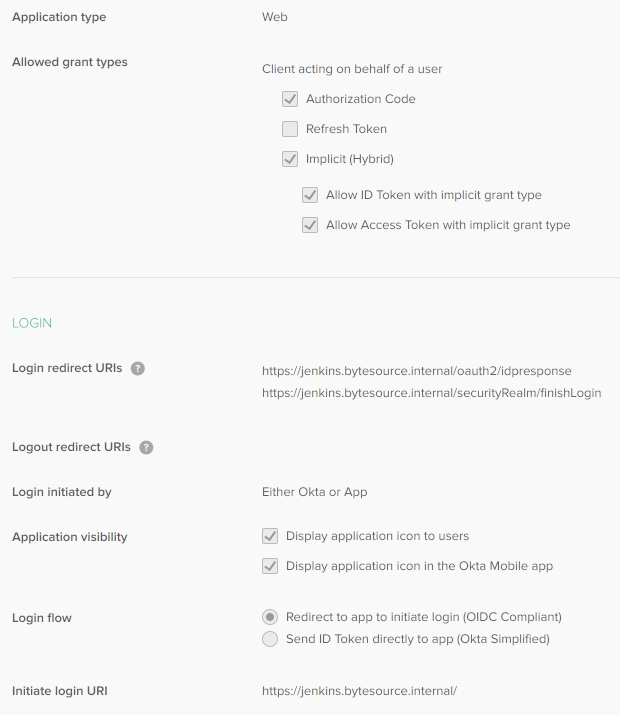
Task: Toggle Display application icon to users
Action: tap(270, 536)
